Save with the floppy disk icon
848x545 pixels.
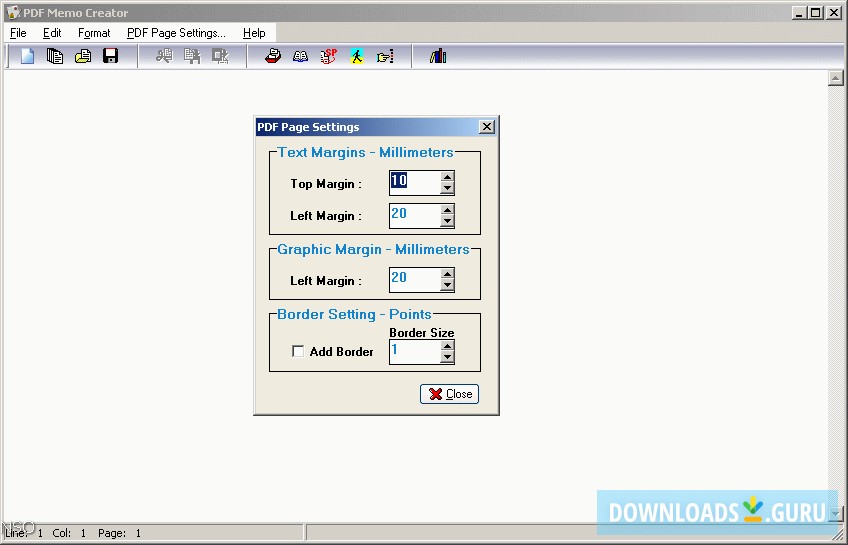[x=110, y=56]
